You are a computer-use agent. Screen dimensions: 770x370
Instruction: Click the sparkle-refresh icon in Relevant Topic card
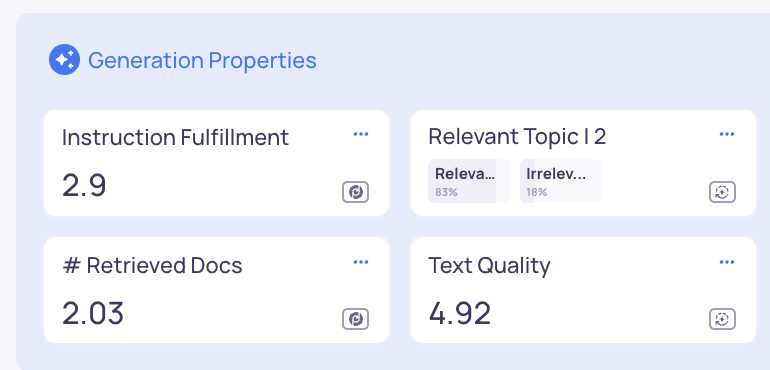pos(722,192)
